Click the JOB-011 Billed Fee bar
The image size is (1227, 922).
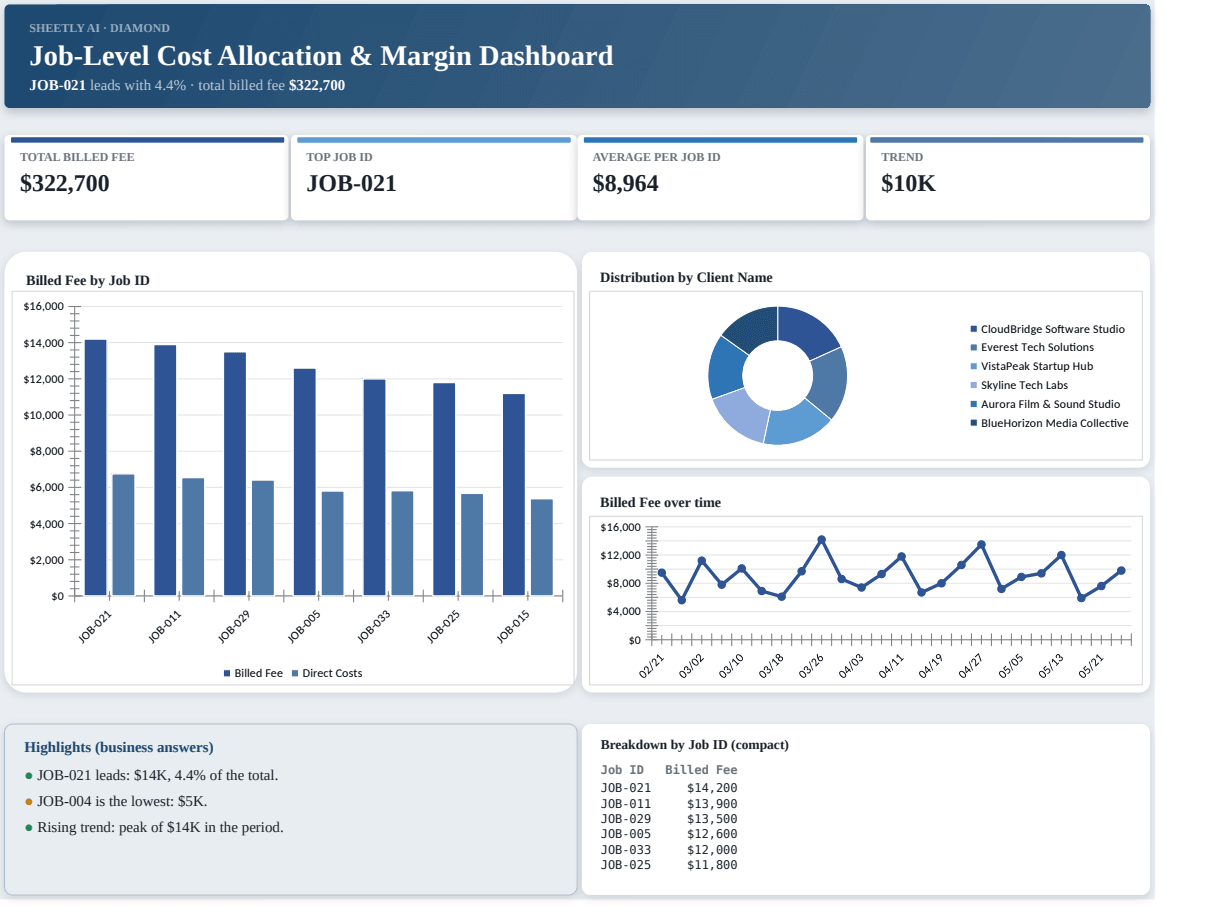click(165, 471)
